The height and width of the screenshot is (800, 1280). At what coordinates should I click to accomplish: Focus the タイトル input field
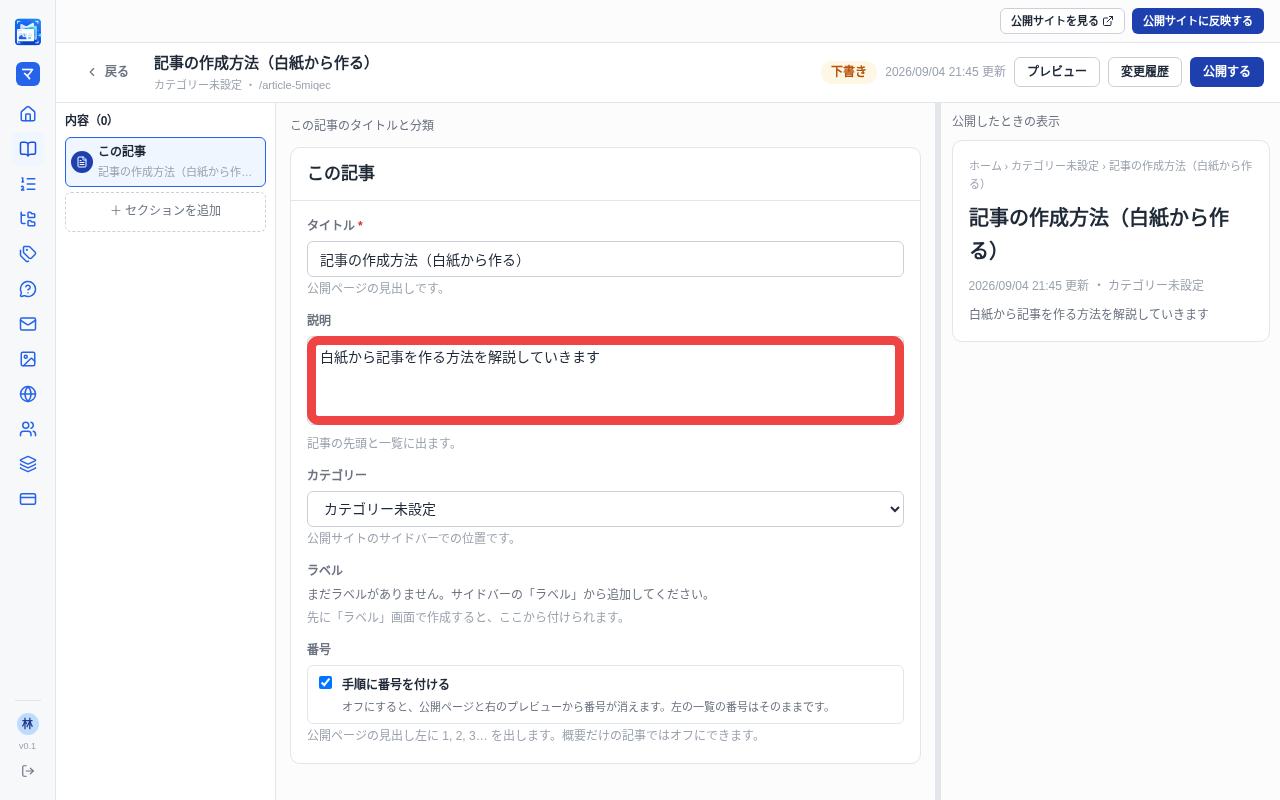coord(605,259)
